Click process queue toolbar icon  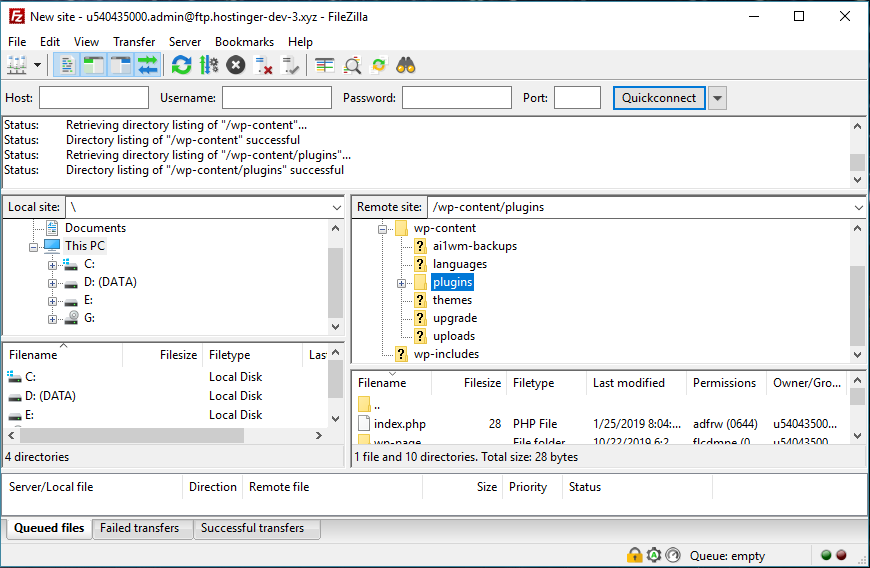click(208, 66)
